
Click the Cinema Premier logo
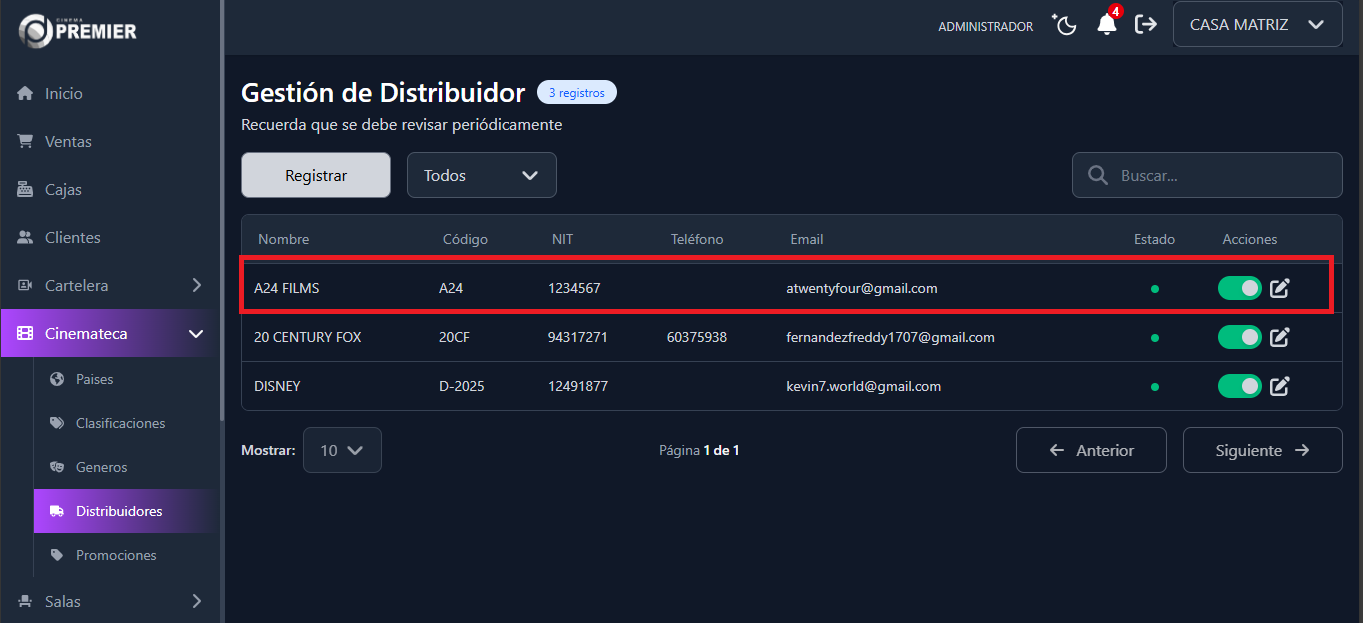[x=78, y=30]
